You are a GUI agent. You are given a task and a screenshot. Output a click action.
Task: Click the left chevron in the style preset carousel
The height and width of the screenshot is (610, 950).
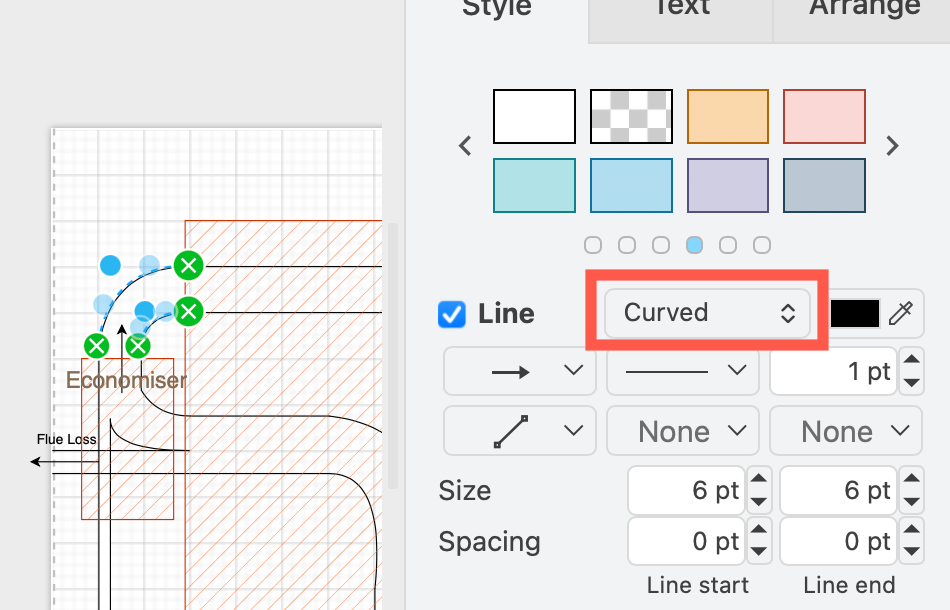(x=464, y=145)
